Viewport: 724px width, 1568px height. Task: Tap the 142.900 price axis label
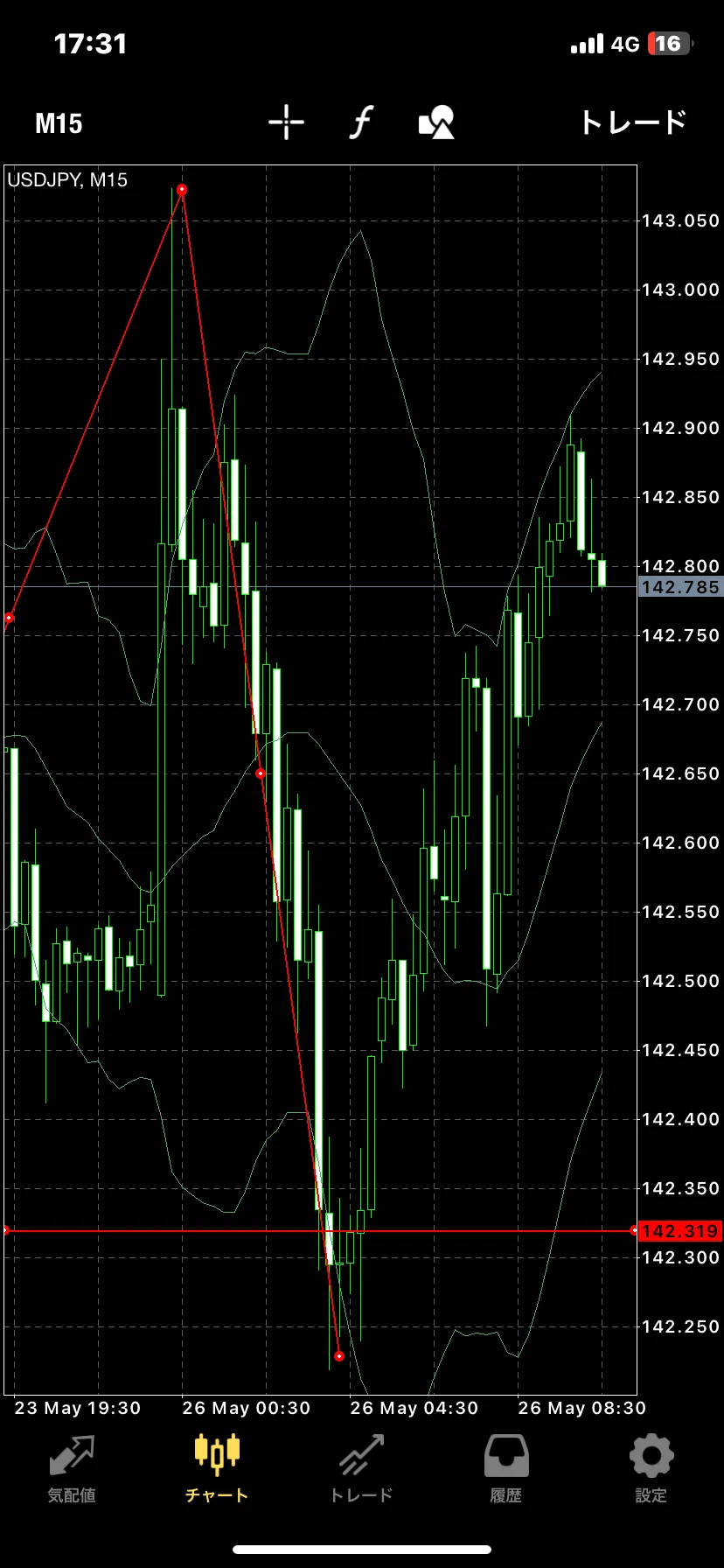coord(680,428)
